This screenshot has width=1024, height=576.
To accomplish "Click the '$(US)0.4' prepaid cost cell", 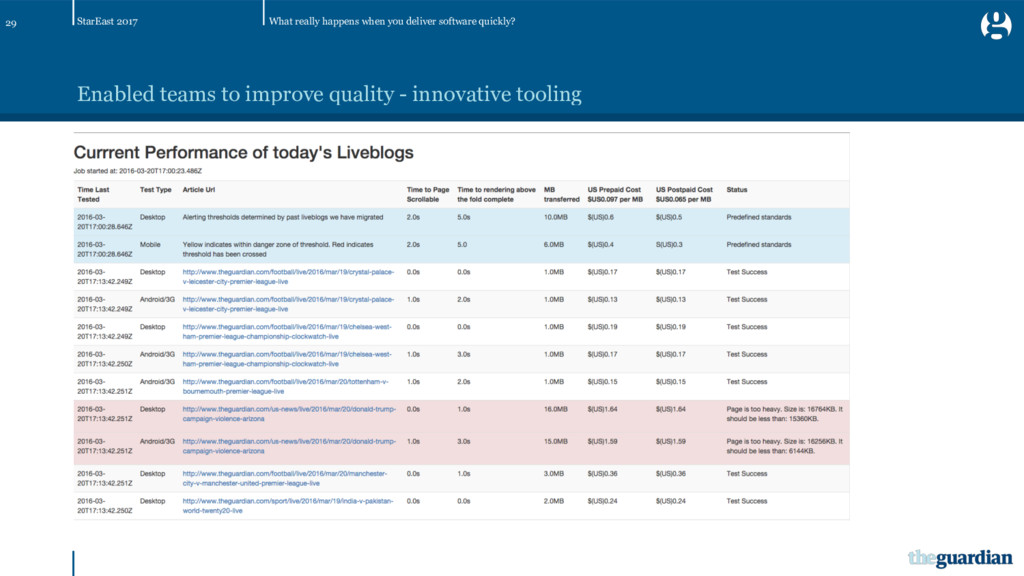I will coord(601,245).
